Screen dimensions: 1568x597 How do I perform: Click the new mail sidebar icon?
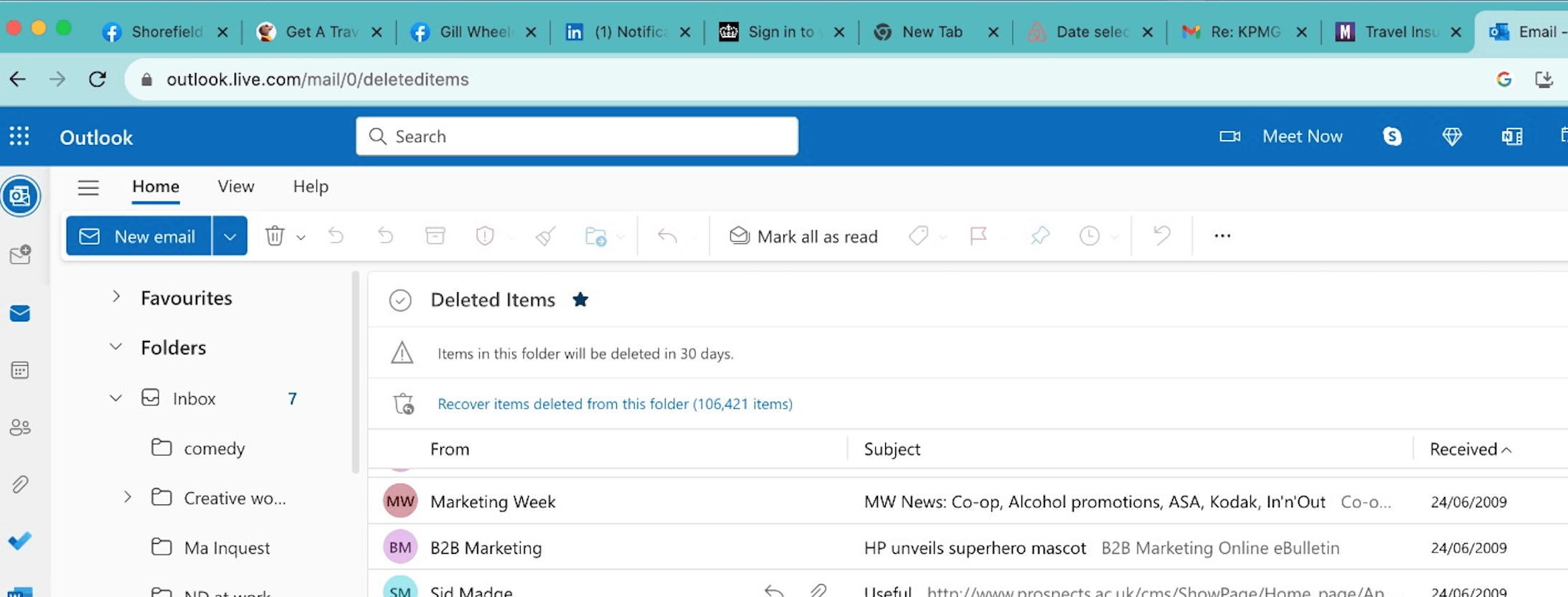click(20, 255)
